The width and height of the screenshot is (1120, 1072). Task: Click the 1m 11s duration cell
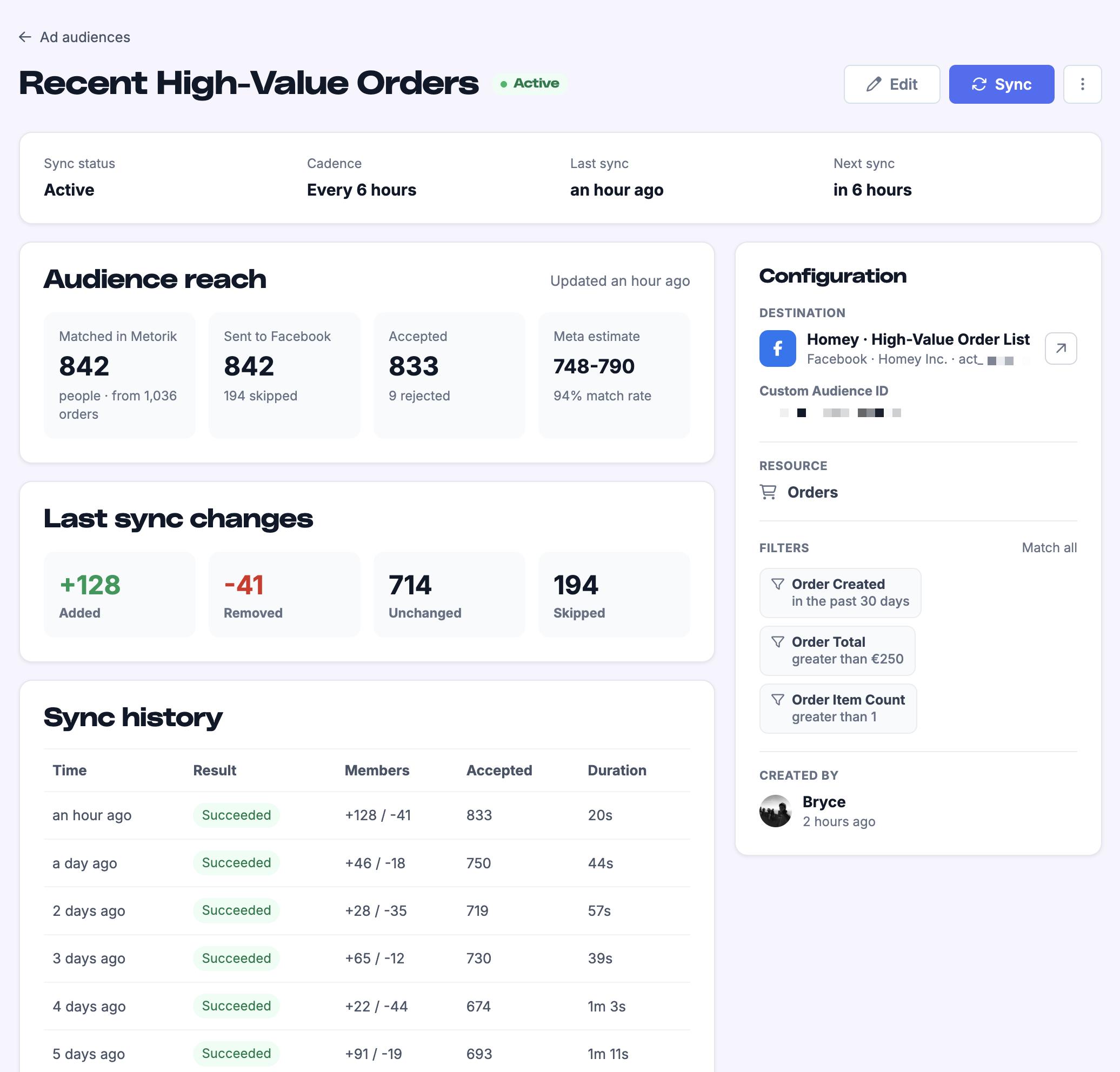tap(608, 1054)
